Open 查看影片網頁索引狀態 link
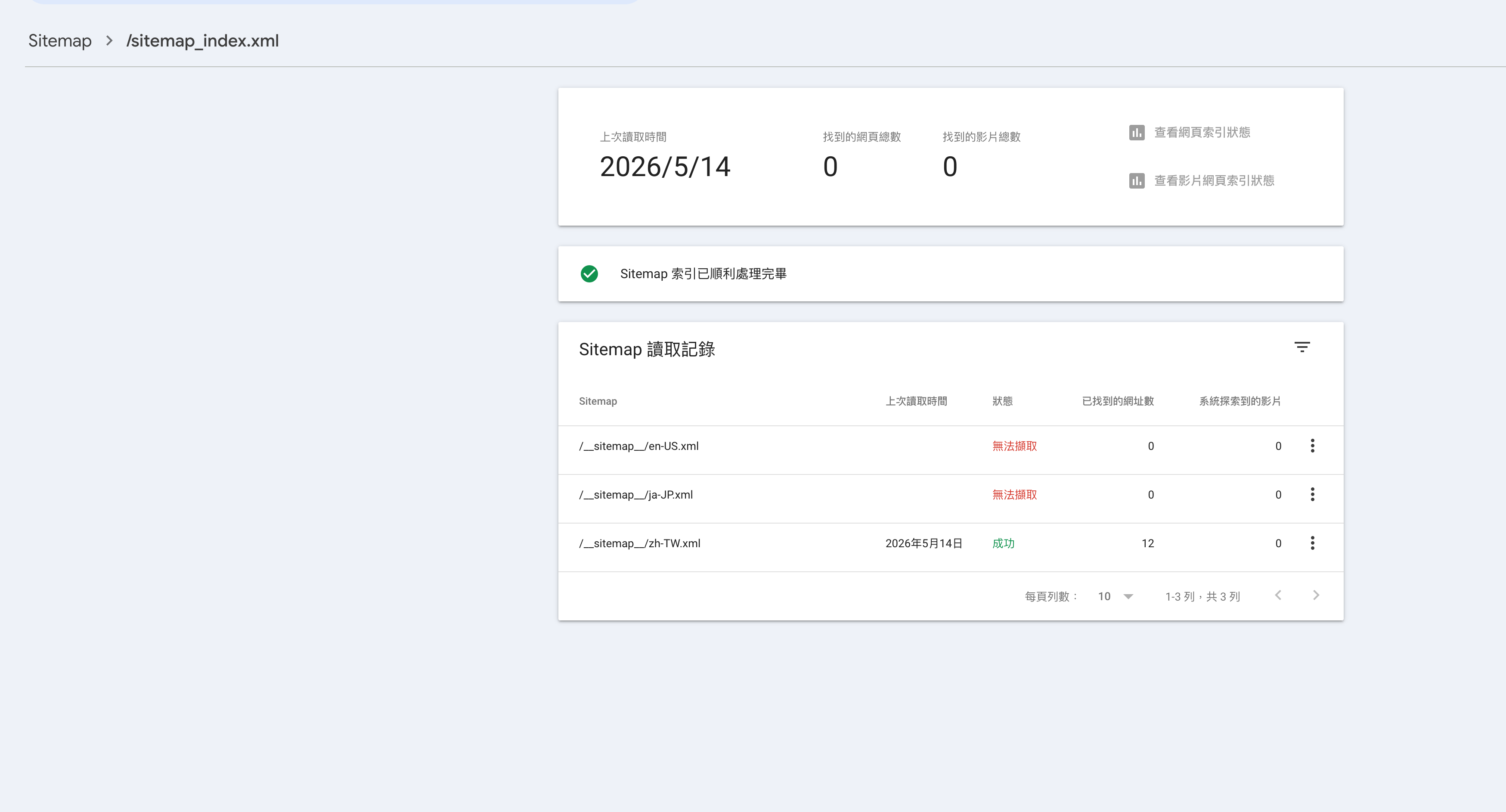The image size is (1506, 812). click(1214, 181)
